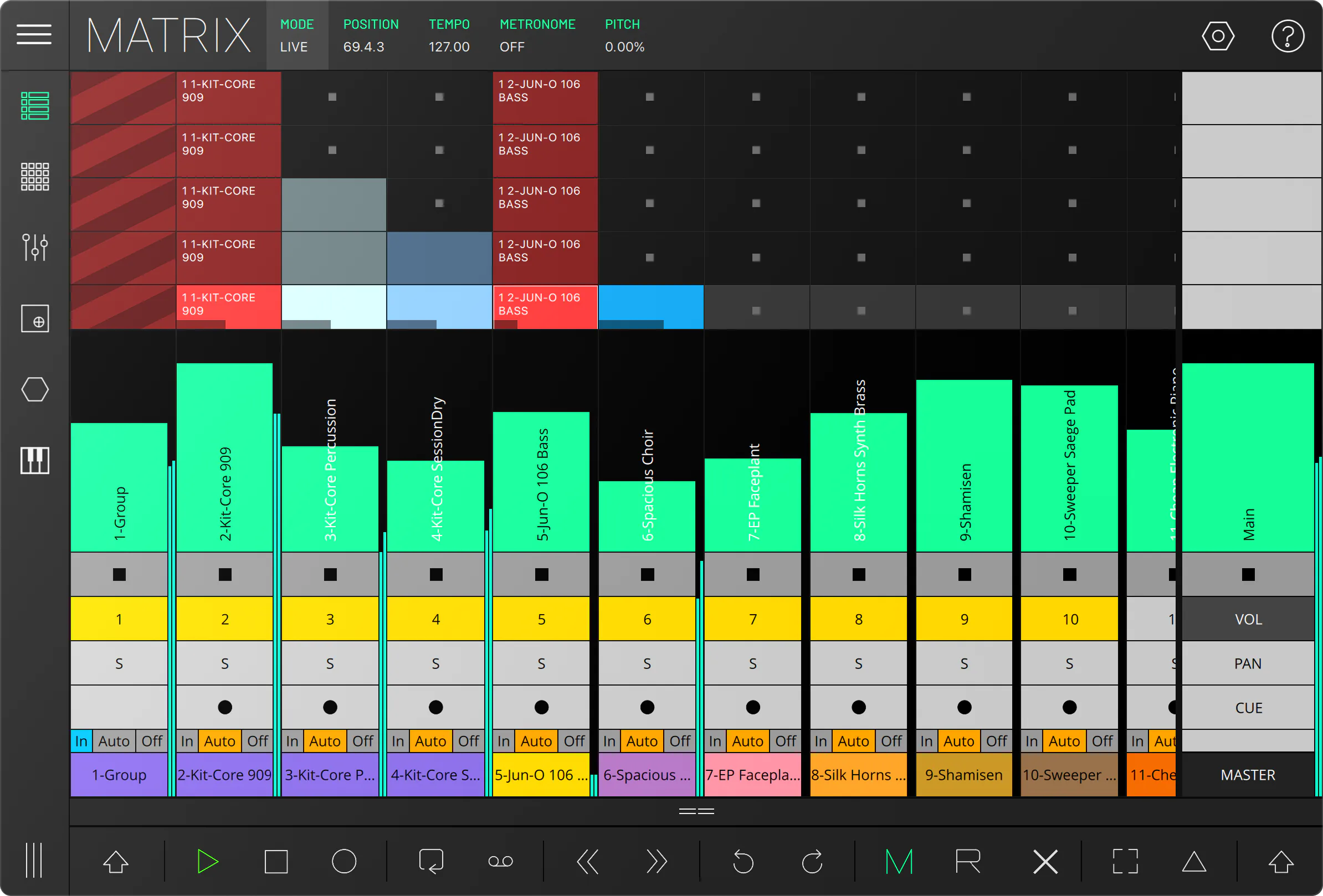Open the piano keyboard view icon
This screenshot has height=896, width=1323.
[x=35, y=460]
